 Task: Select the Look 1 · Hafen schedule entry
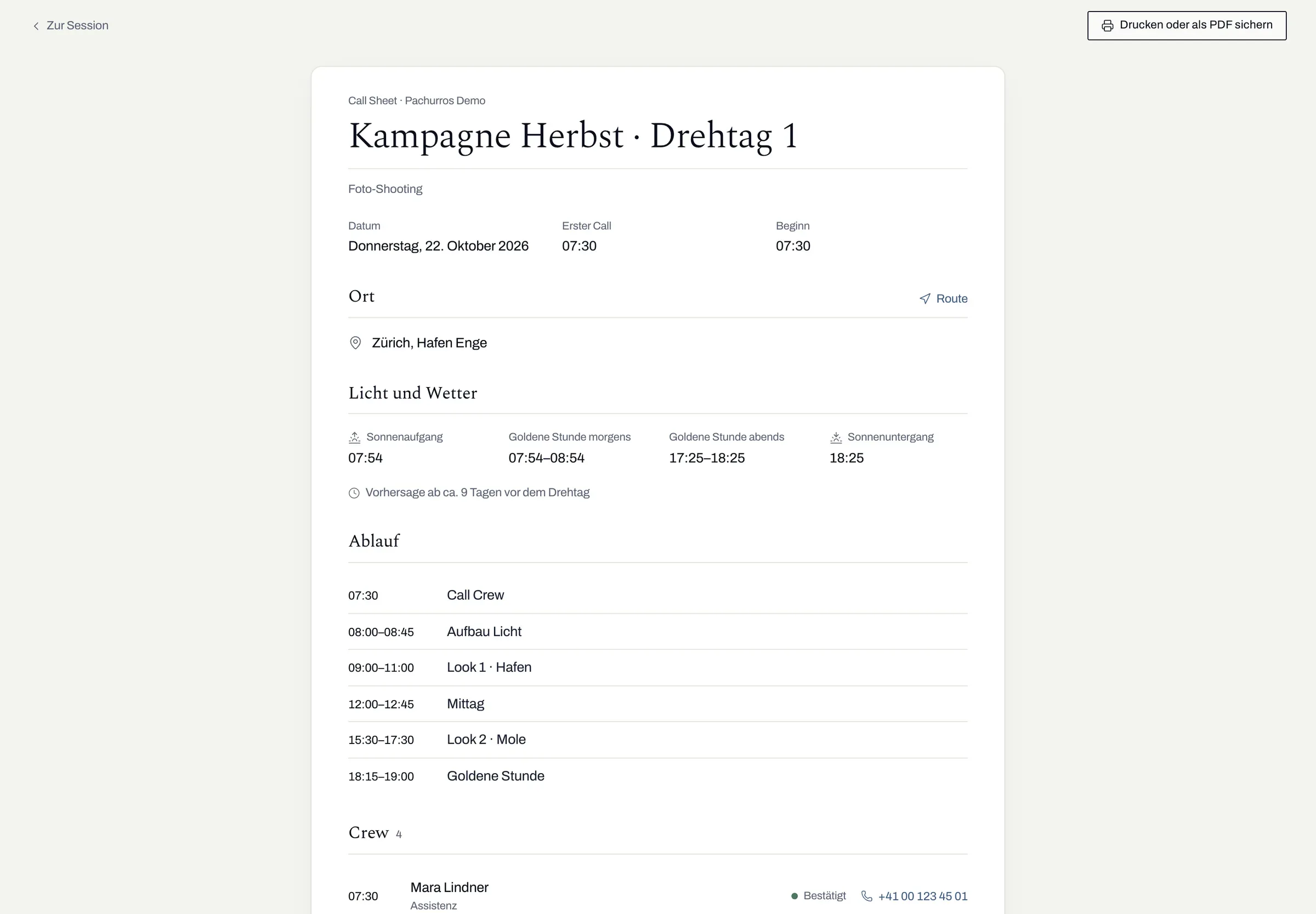coord(489,667)
